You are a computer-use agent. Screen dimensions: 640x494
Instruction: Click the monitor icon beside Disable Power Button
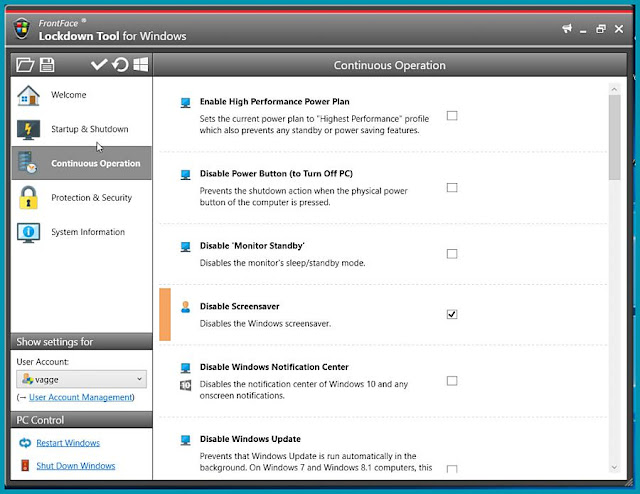(x=185, y=175)
